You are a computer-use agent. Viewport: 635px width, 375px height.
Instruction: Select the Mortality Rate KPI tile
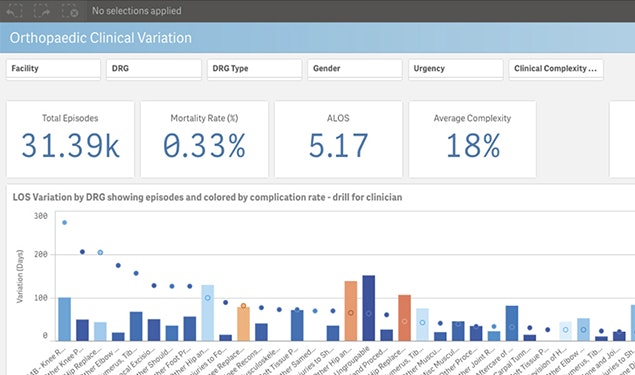point(204,139)
